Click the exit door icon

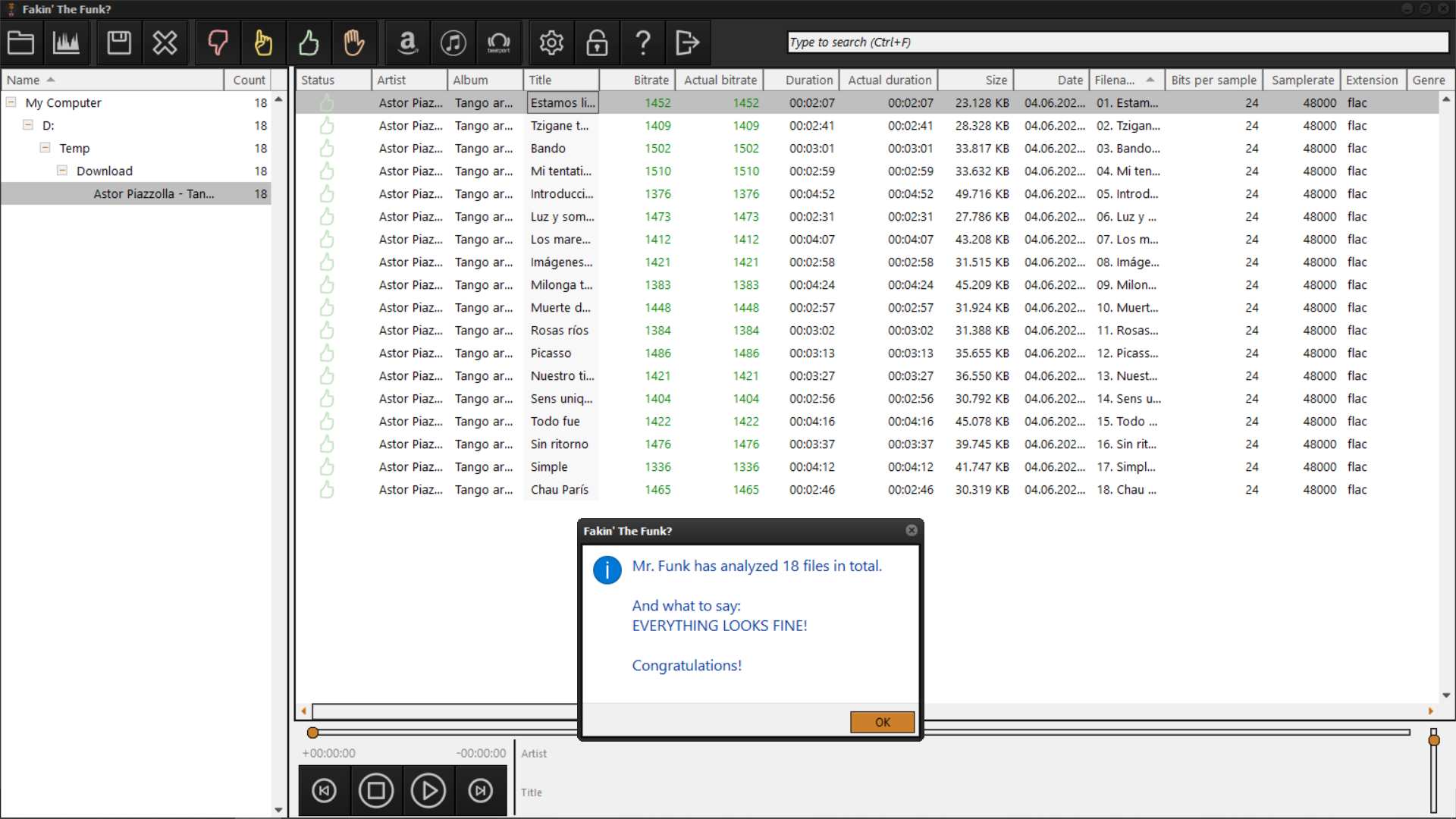tap(688, 42)
